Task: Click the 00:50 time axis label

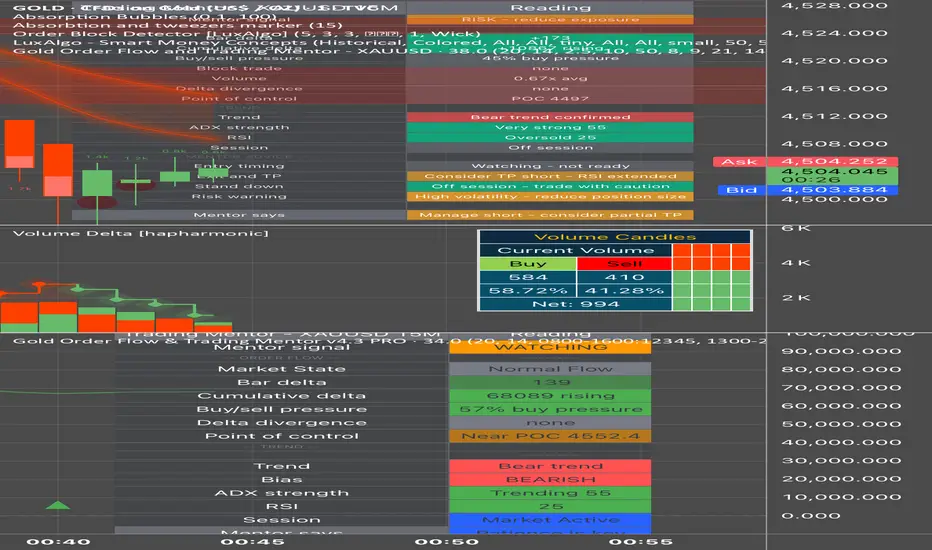Action: [446, 542]
